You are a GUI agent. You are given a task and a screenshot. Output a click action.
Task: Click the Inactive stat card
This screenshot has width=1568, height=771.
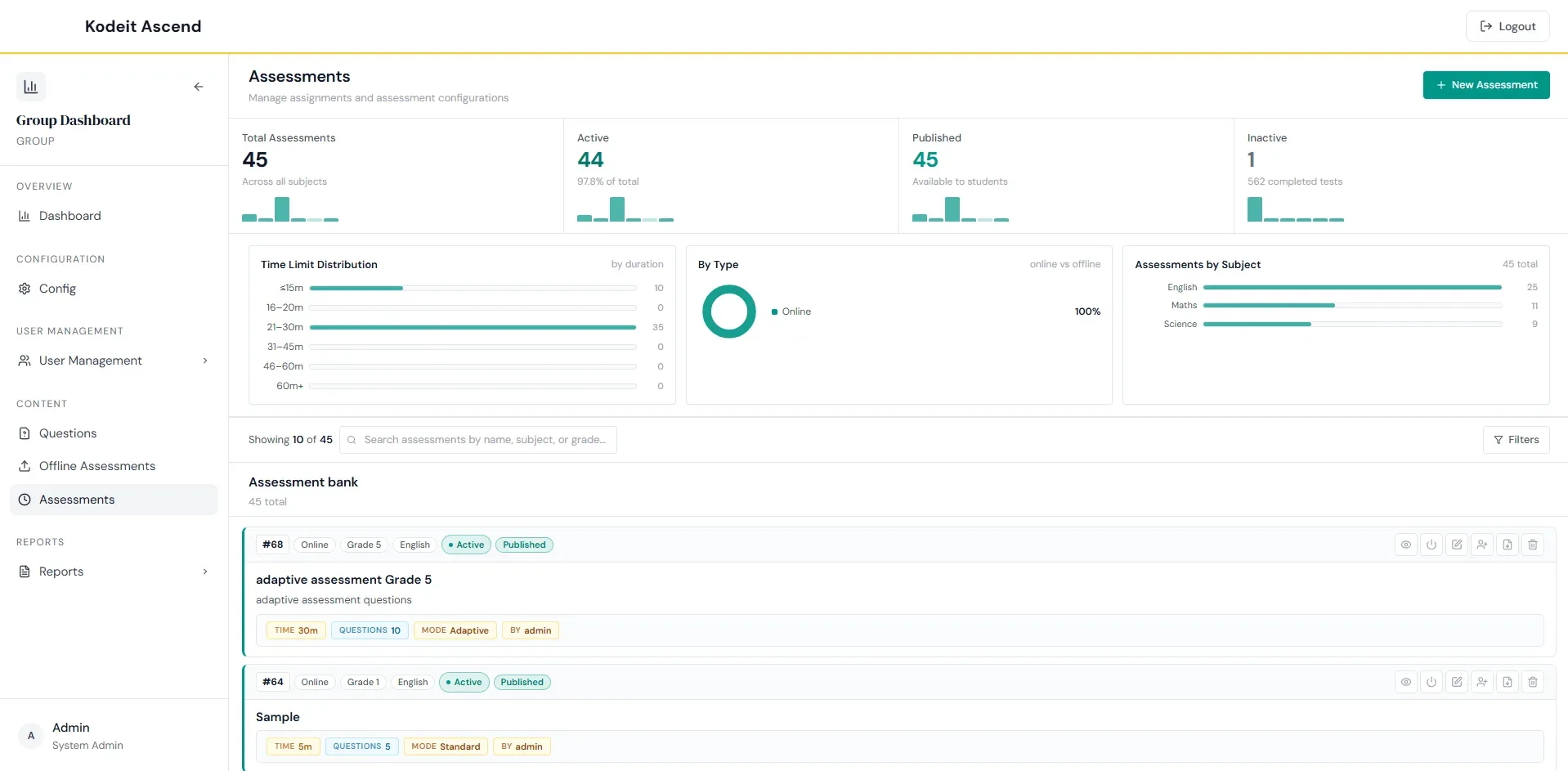[1400, 176]
